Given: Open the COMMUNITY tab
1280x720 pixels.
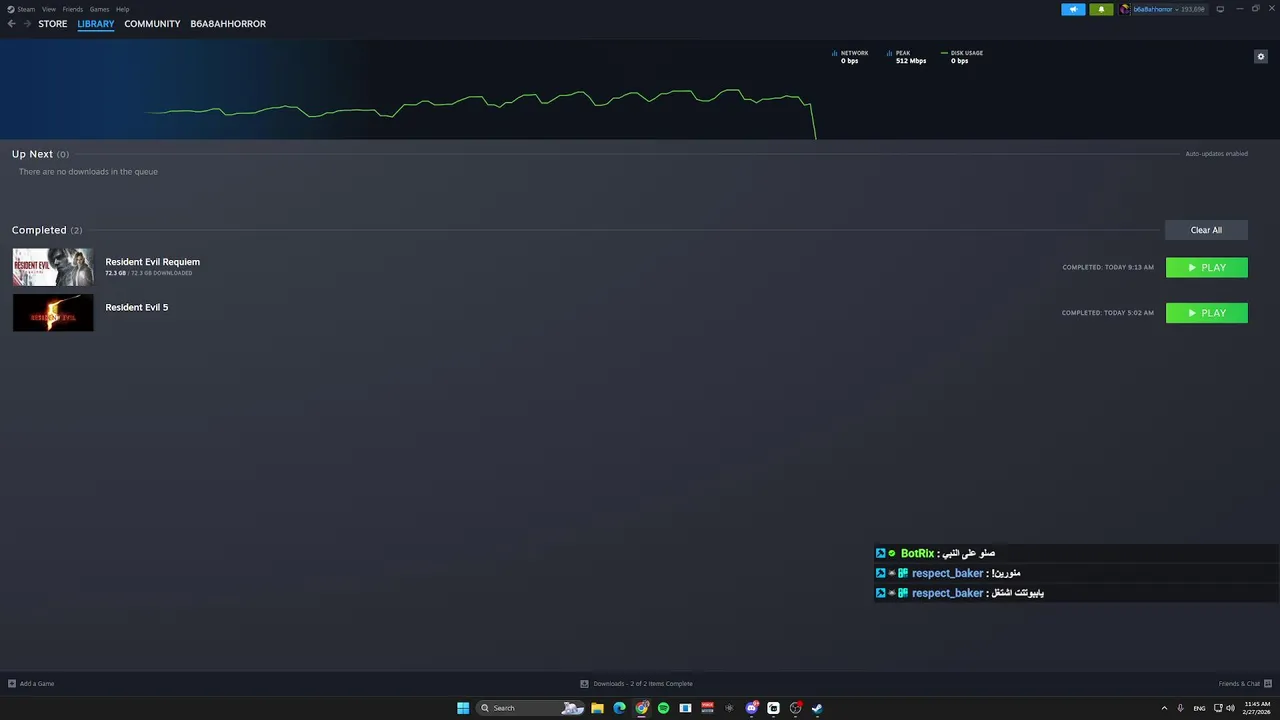Looking at the screenshot, I should pyautogui.click(x=152, y=24).
